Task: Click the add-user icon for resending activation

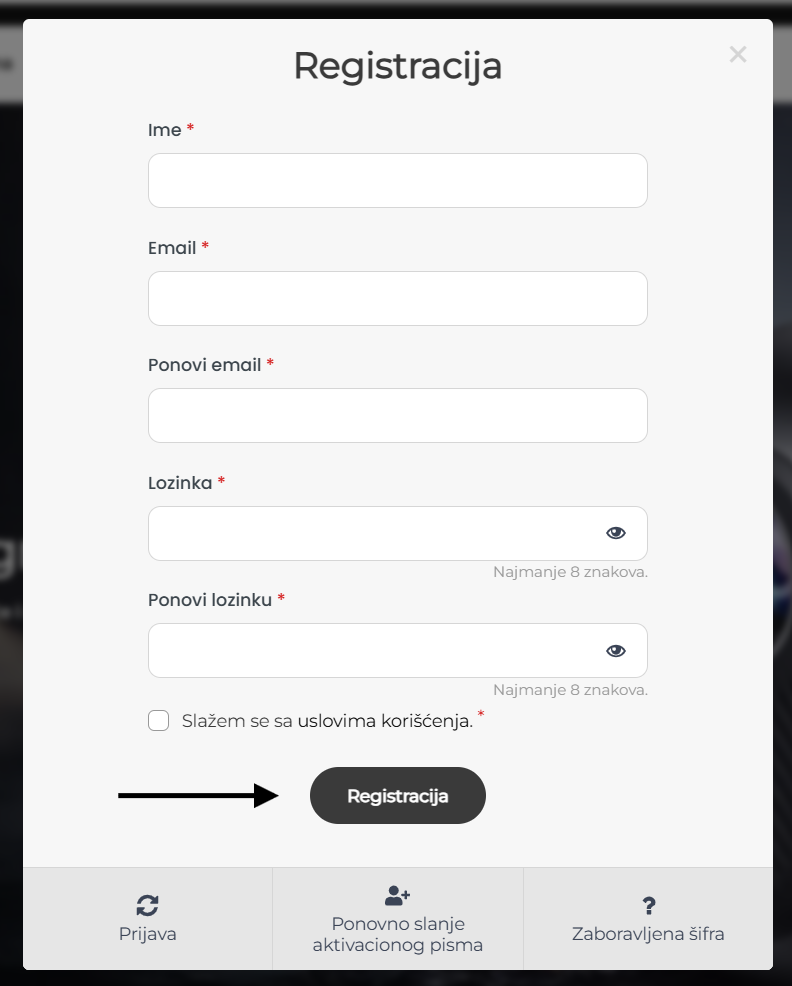Action: (398, 895)
